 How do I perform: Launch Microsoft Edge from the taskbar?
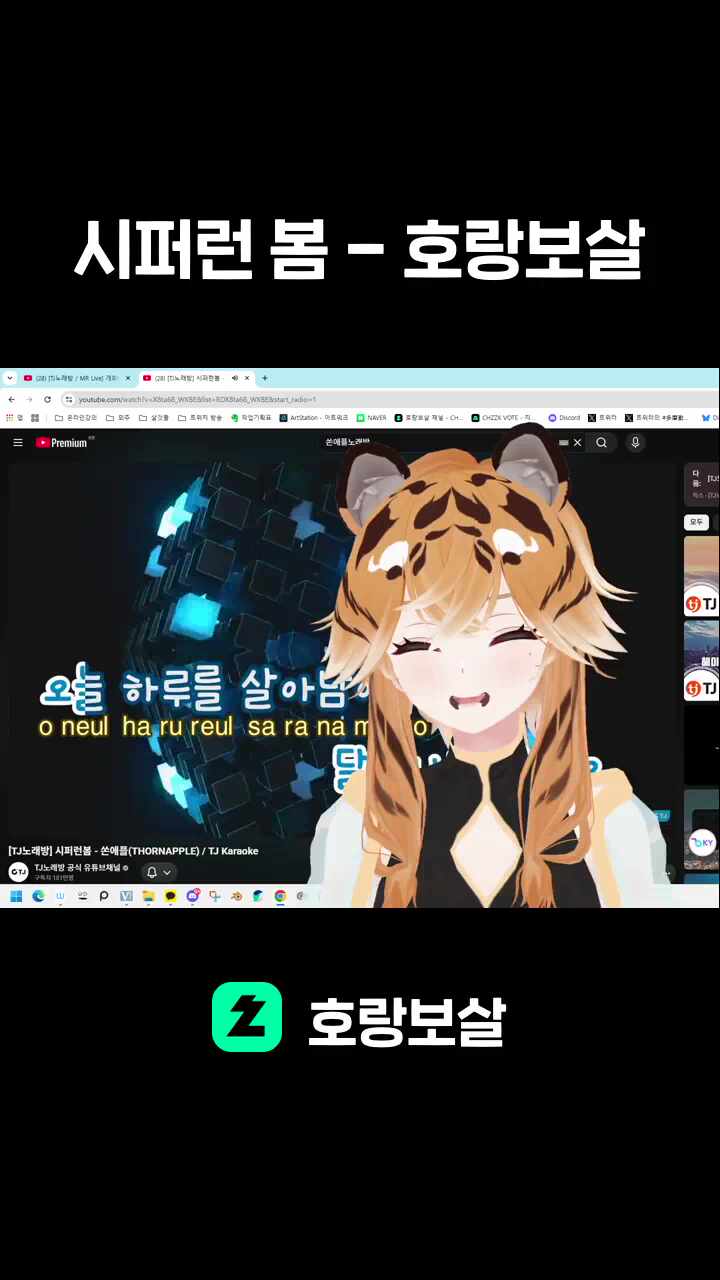point(38,896)
